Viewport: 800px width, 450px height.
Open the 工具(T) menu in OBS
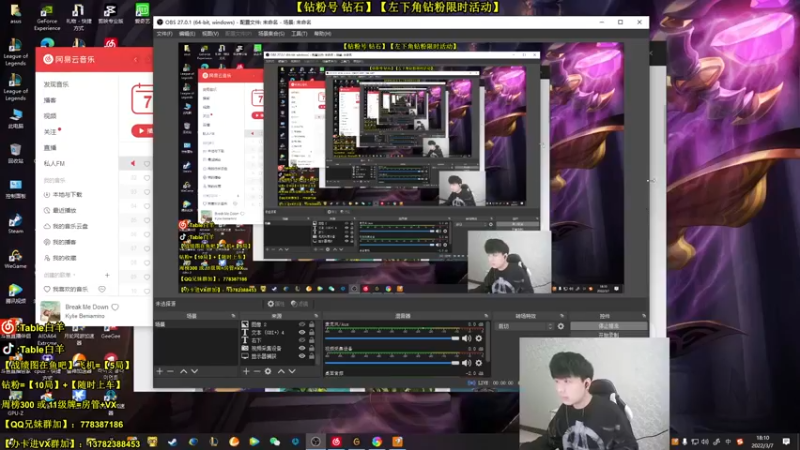299,34
